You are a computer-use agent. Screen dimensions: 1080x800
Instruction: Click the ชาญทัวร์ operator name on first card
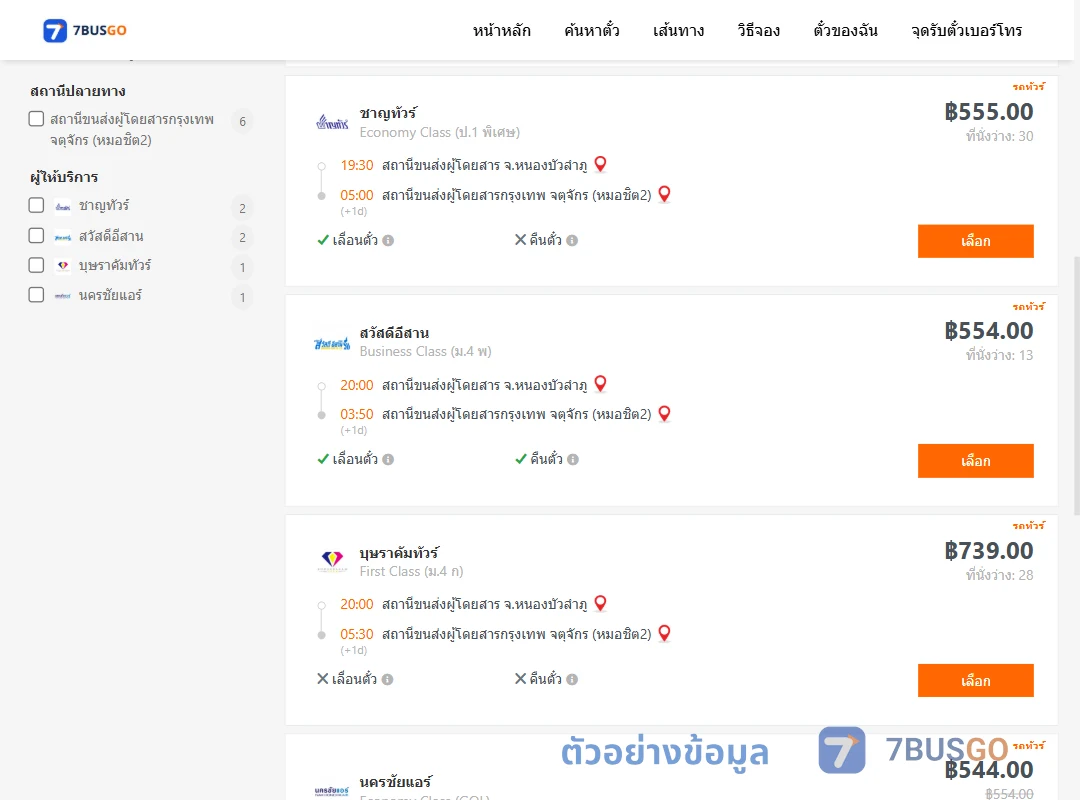coord(388,112)
